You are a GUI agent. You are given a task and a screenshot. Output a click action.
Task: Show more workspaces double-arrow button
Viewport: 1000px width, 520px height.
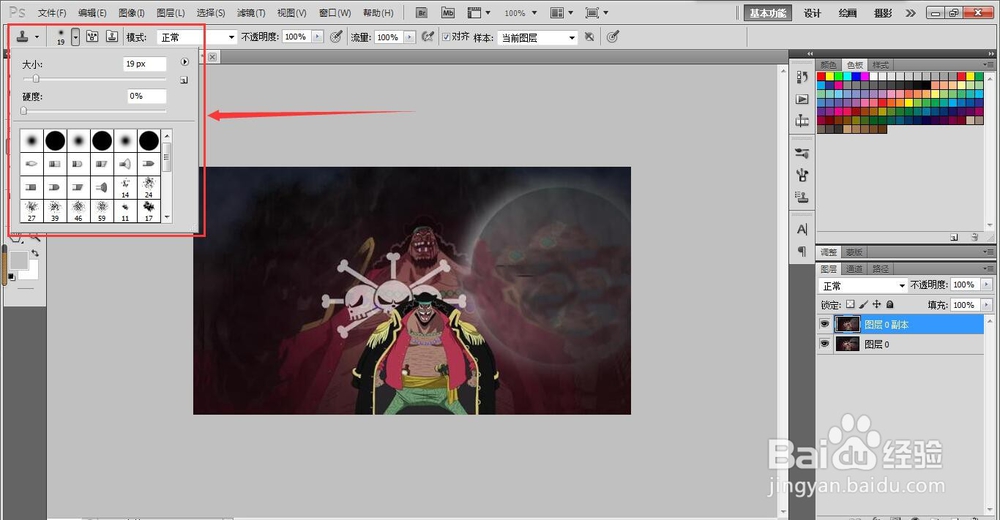pos(910,13)
